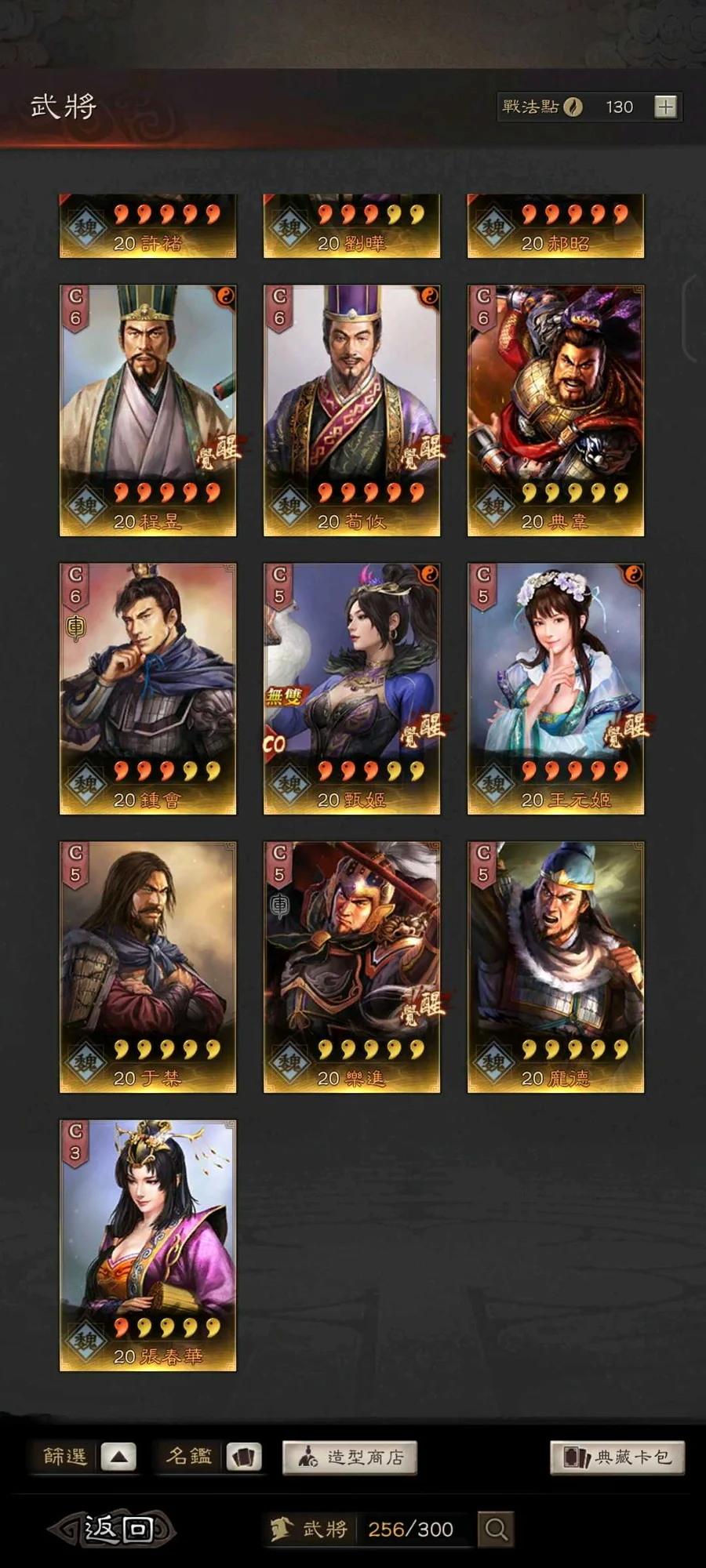Select the 龐德 general card

click(x=555, y=967)
